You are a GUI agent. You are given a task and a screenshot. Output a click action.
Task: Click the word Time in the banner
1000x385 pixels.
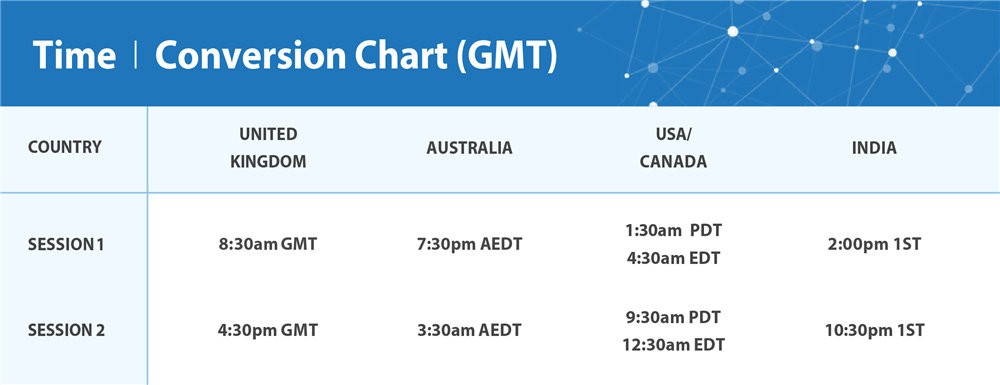pos(75,55)
